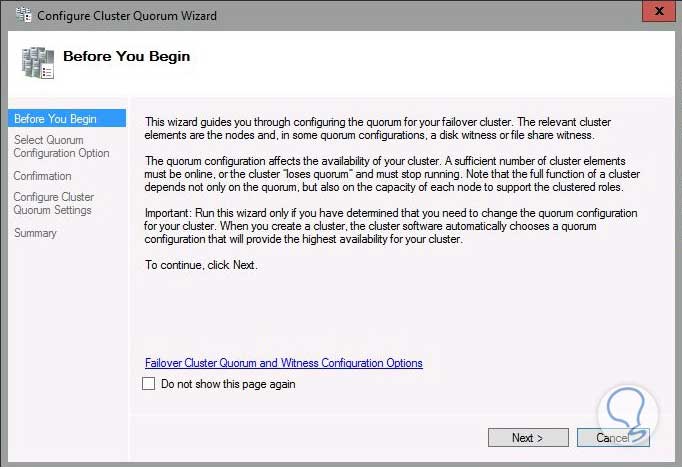Open Configure Cluster Quorum Settings step
682x469 pixels.
54,204
